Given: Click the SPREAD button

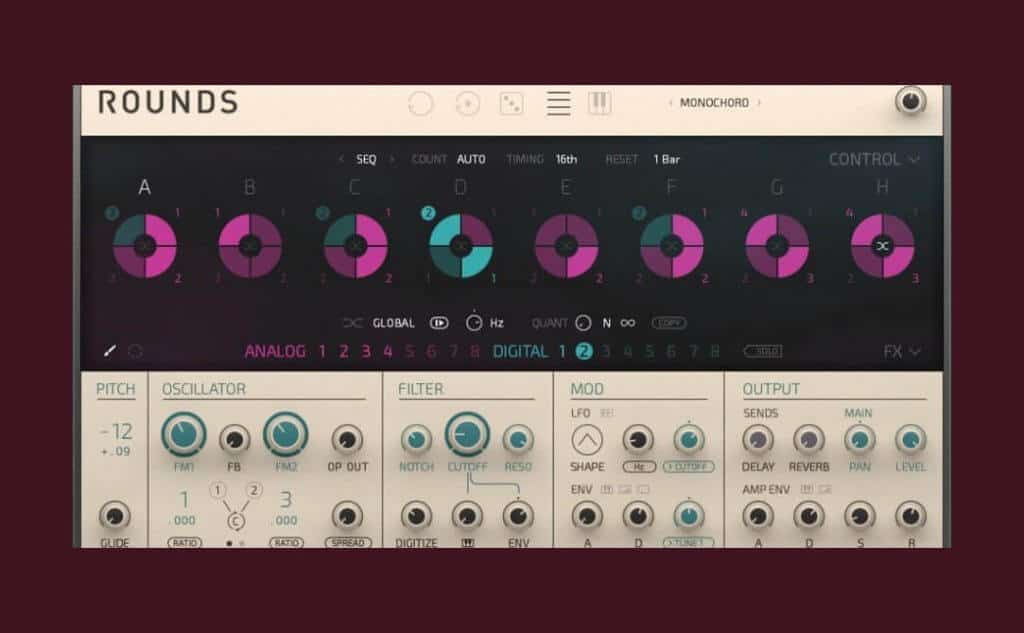Looking at the screenshot, I should pyautogui.click(x=348, y=543).
